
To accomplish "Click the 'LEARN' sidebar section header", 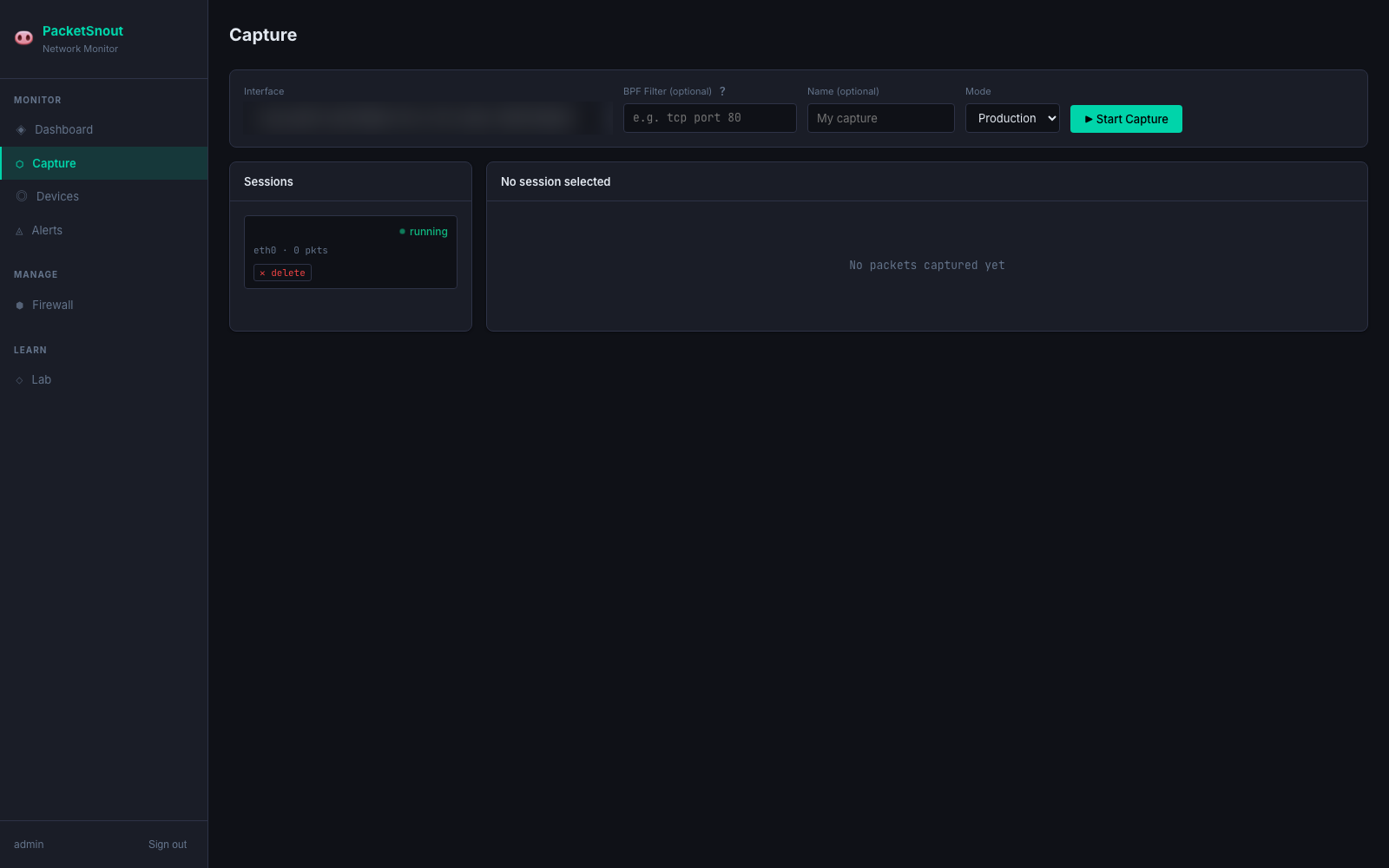I will (x=30, y=350).
